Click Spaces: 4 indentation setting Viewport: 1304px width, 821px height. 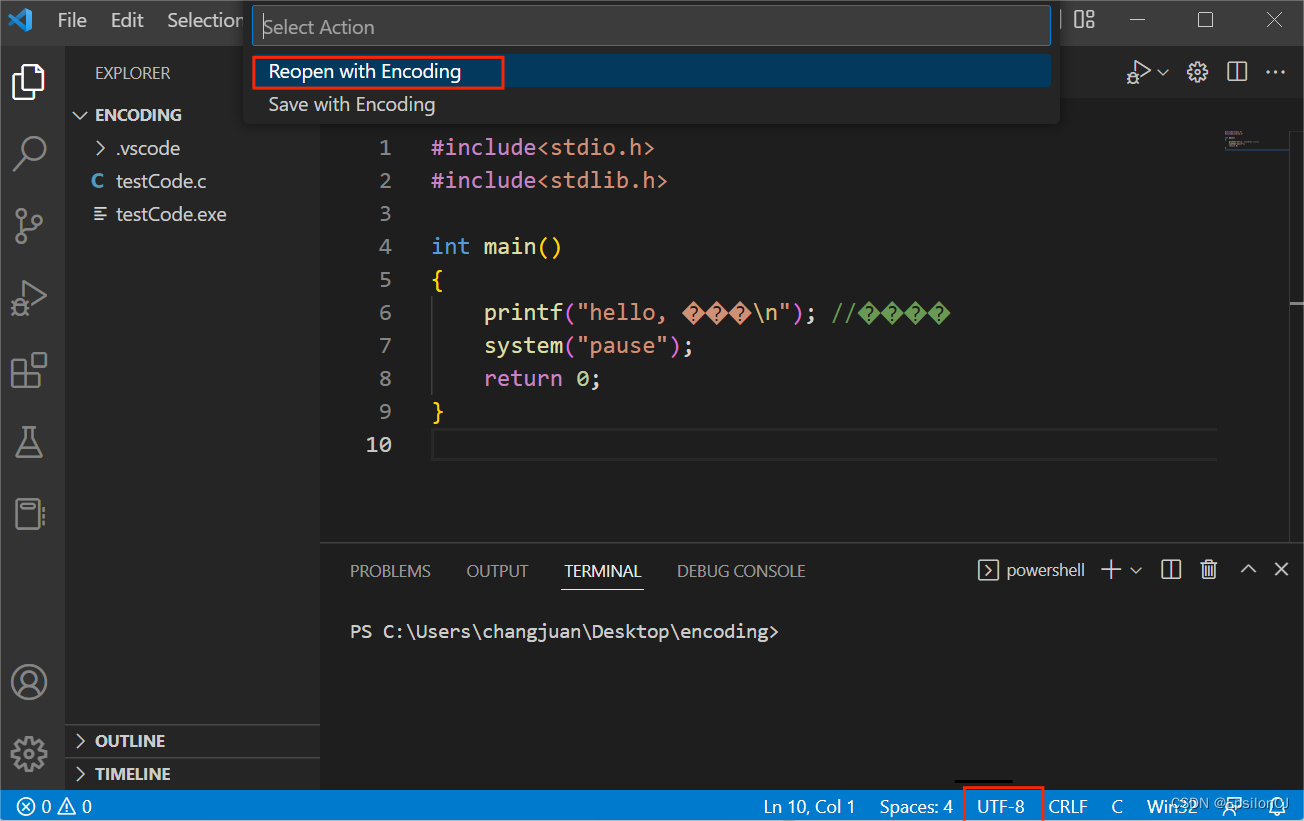tap(916, 806)
